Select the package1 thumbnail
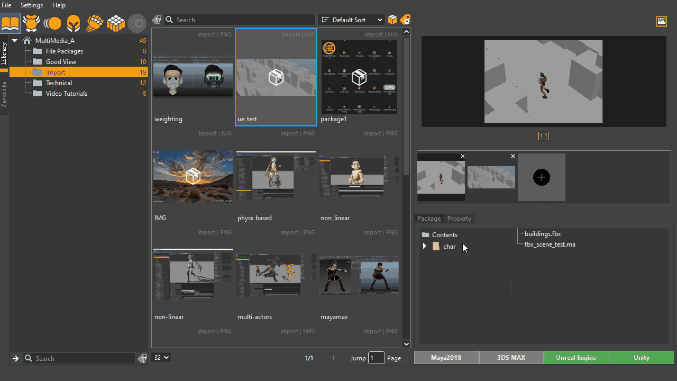This screenshot has width=677, height=381. pyautogui.click(x=359, y=77)
